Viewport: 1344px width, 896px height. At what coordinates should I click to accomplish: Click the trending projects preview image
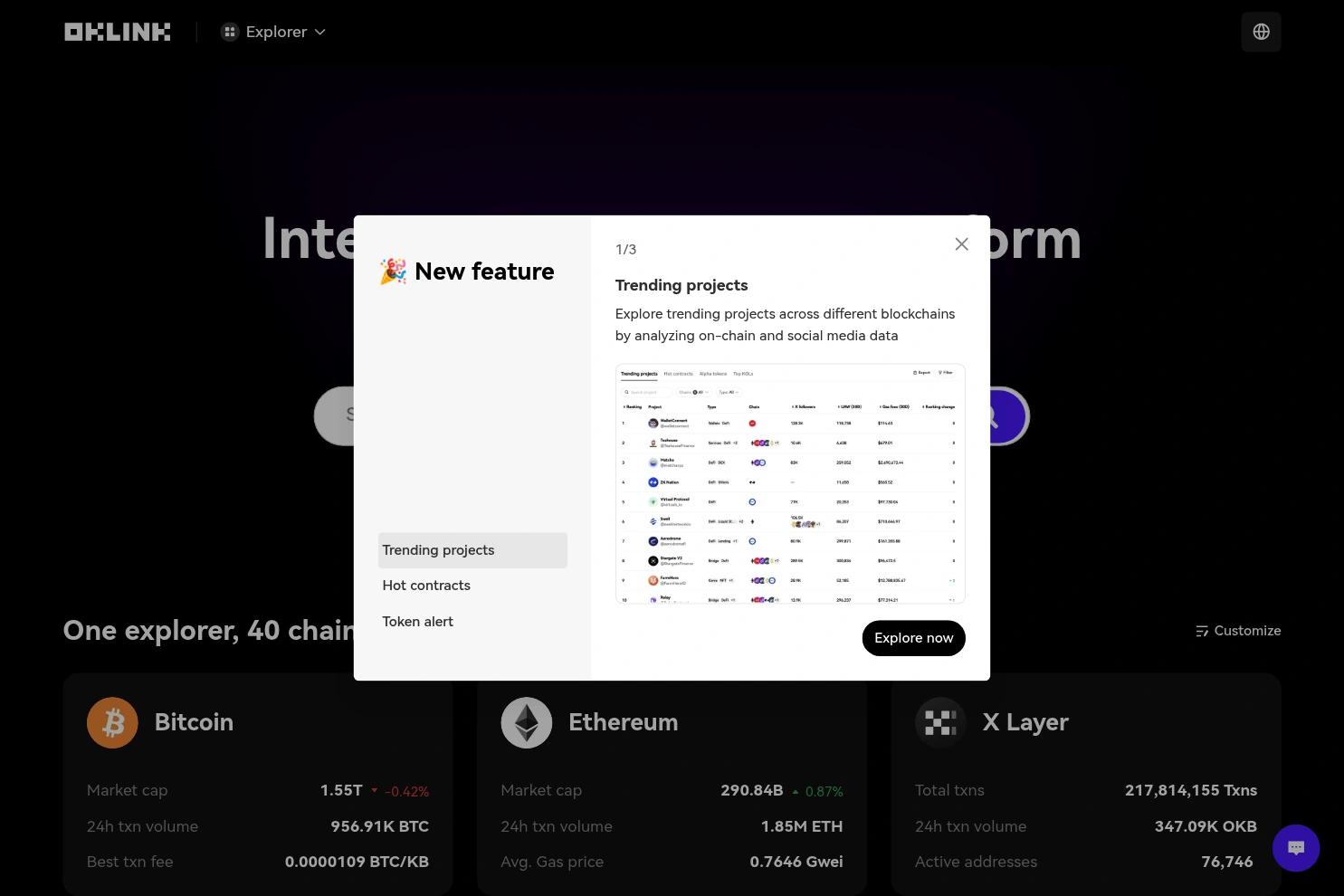tap(790, 483)
